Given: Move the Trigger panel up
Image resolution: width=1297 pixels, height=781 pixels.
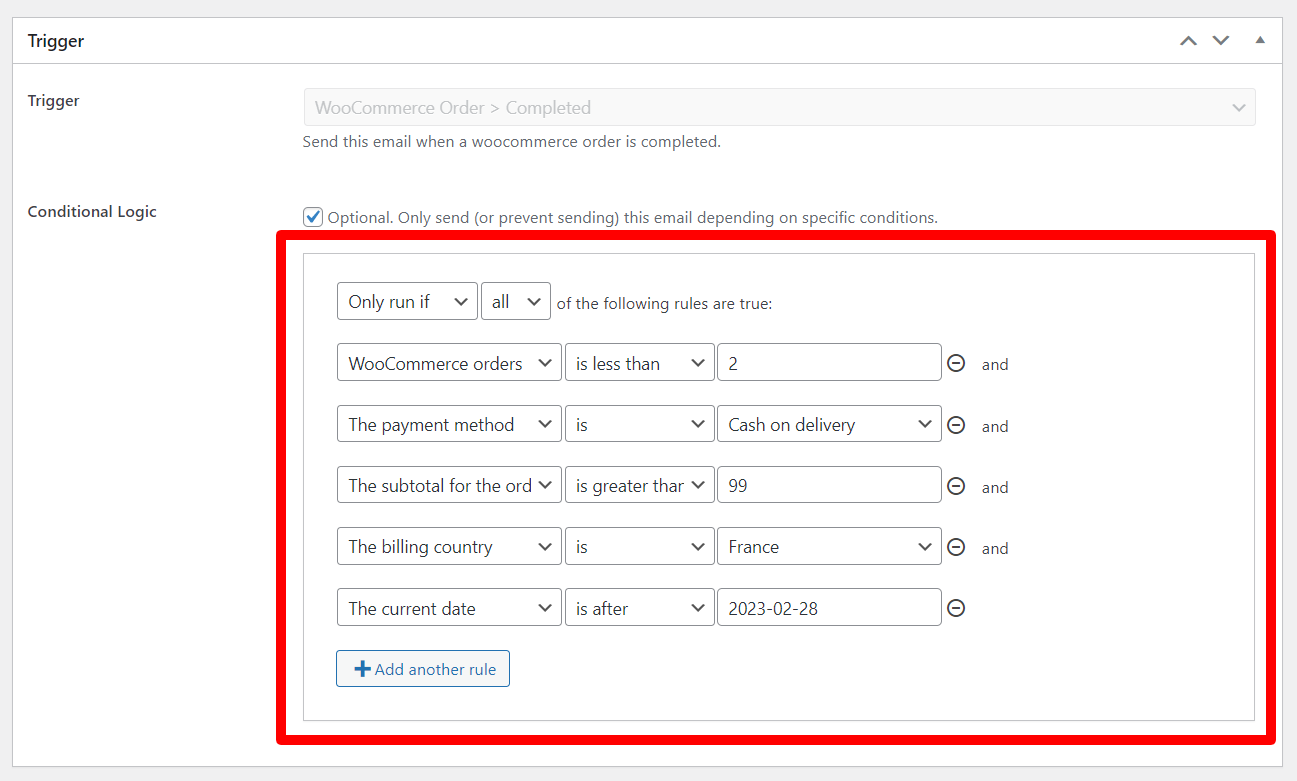Looking at the screenshot, I should click(x=1188, y=40).
